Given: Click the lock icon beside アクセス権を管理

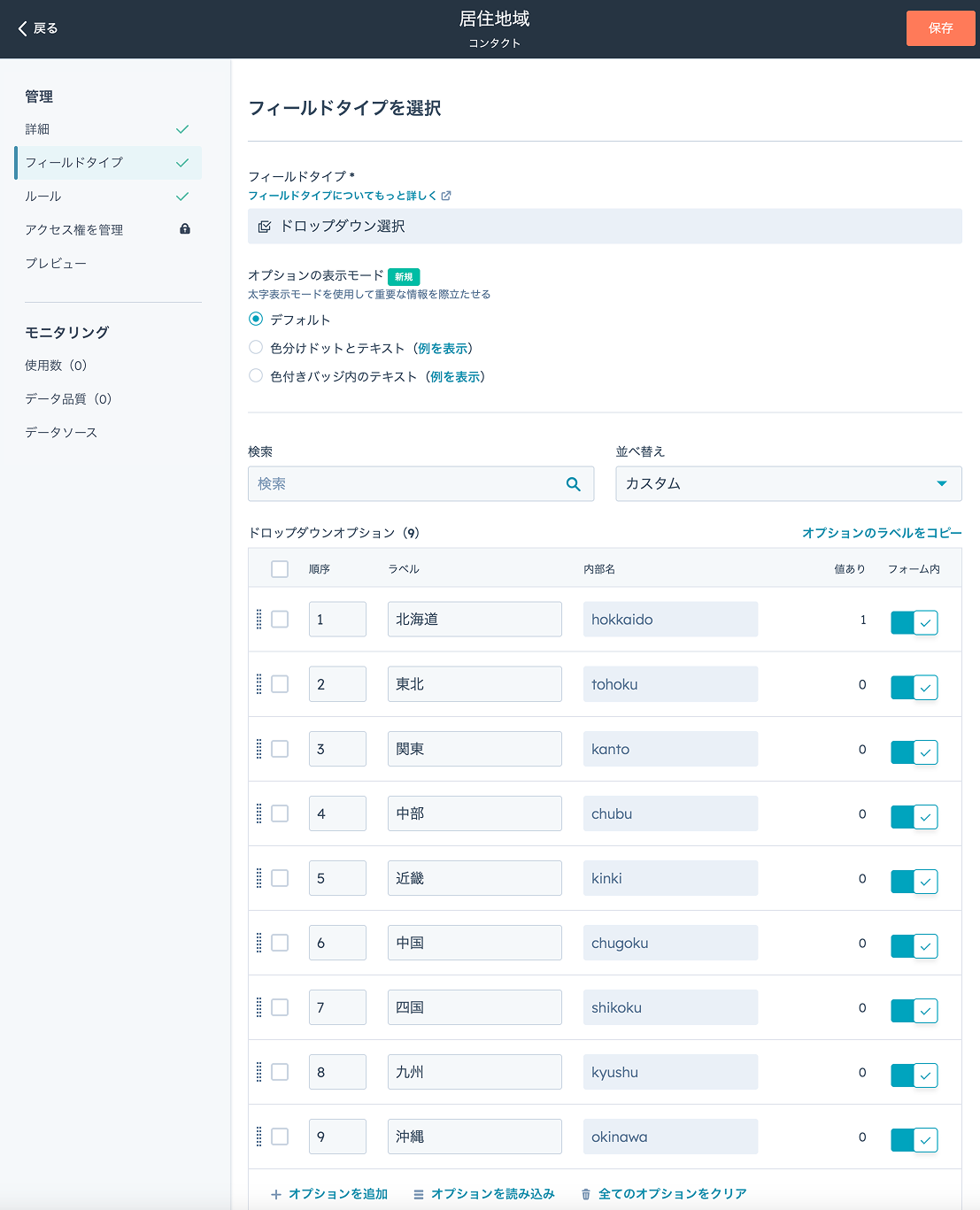Looking at the screenshot, I should pos(185,229).
